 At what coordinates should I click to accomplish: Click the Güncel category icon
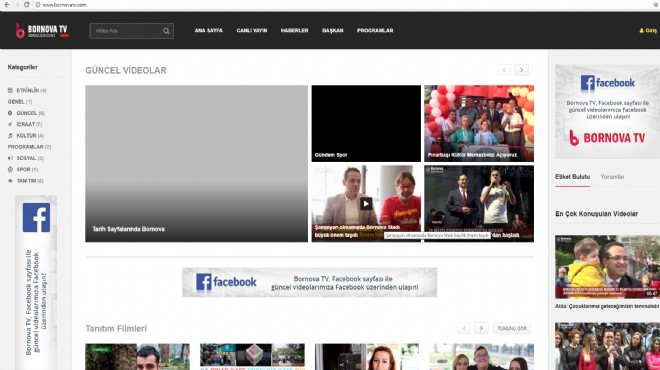pyautogui.click(x=10, y=113)
